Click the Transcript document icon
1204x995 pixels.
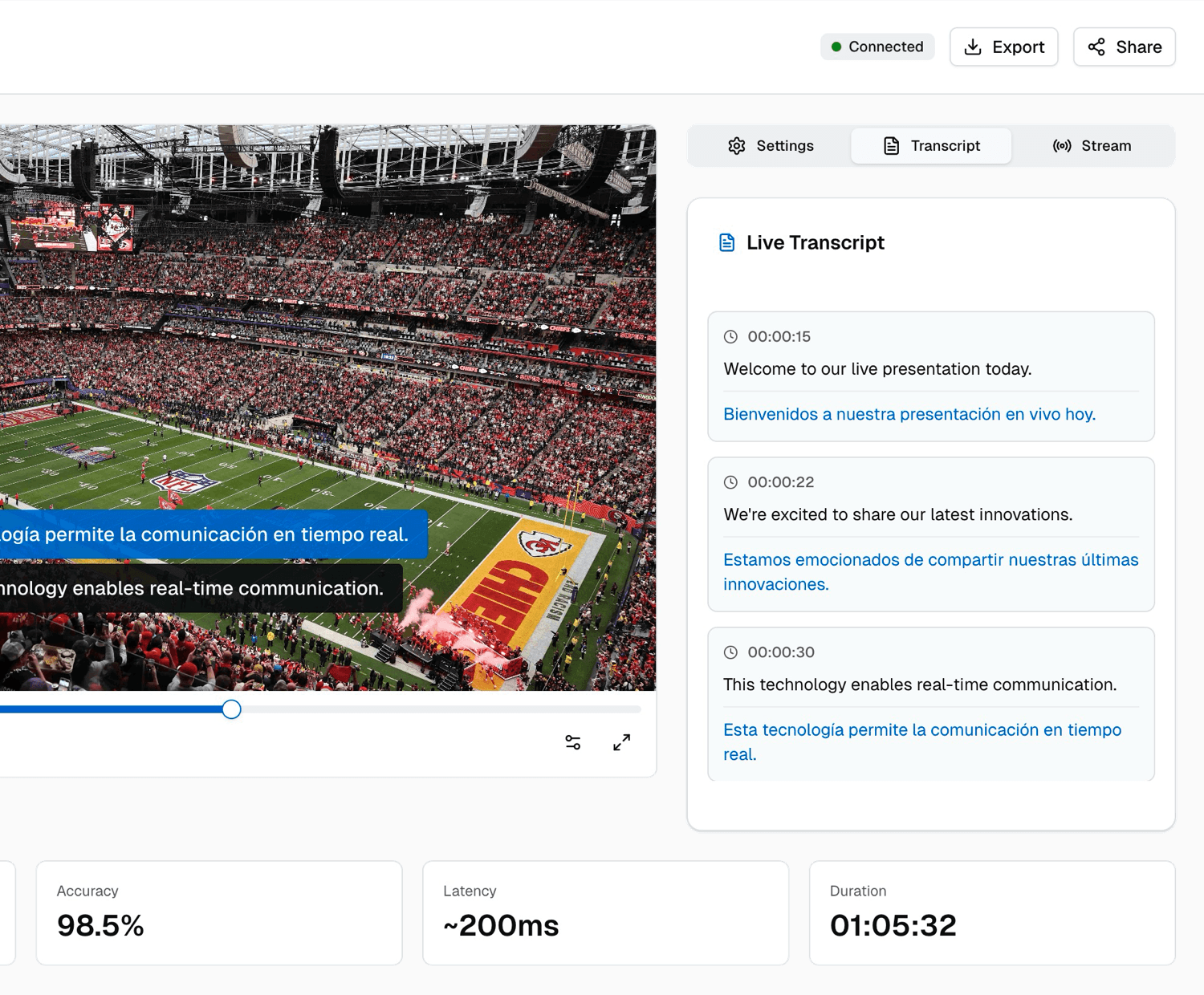click(x=891, y=145)
